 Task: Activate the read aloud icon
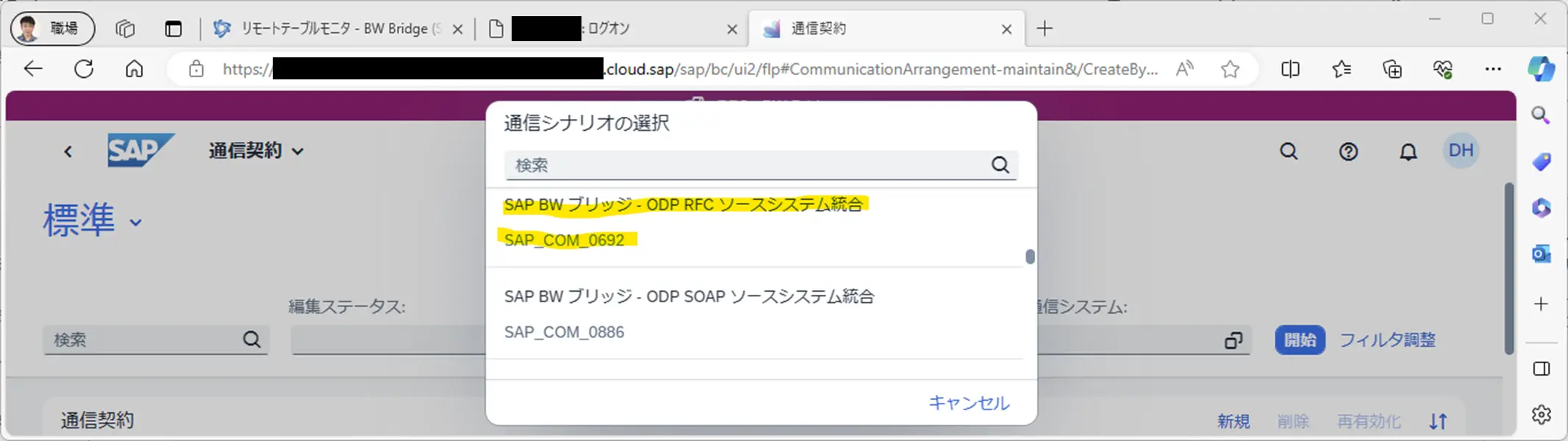(x=1185, y=69)
